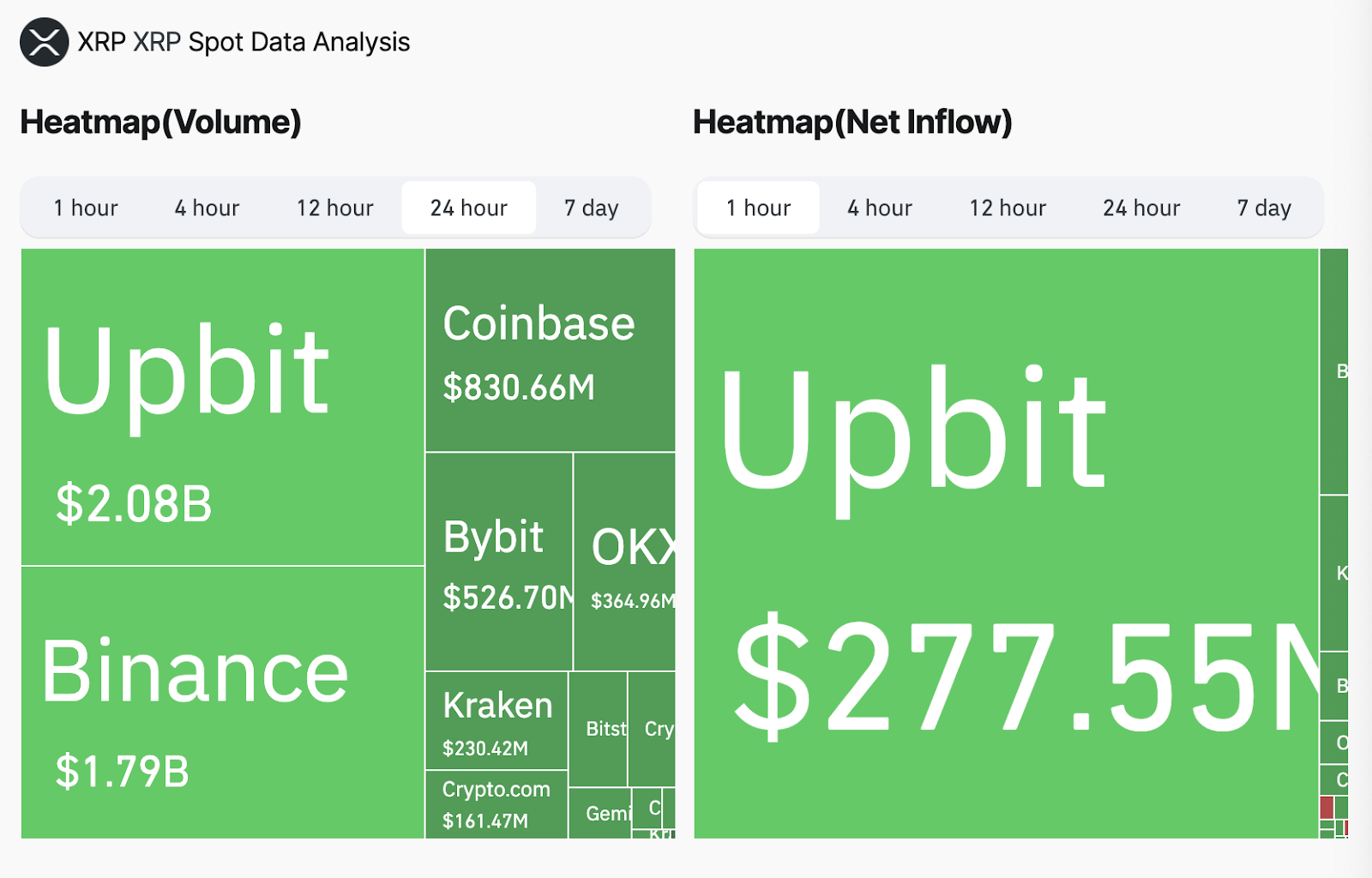Switch Net Inflow heatmap to 7 day
Image resolution: width=1372 pixels, height=878 pixels.
[x=1264, y=208]
